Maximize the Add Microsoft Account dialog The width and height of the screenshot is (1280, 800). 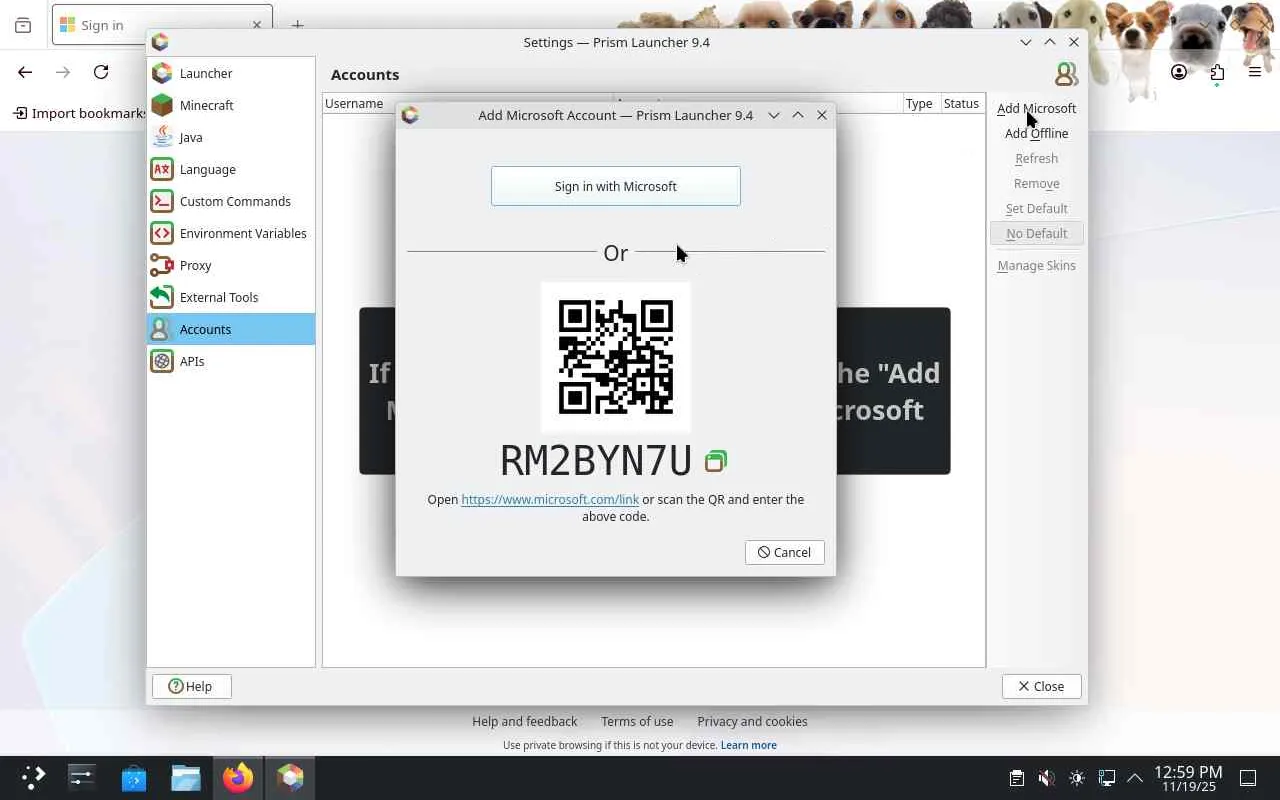point(798,115)
